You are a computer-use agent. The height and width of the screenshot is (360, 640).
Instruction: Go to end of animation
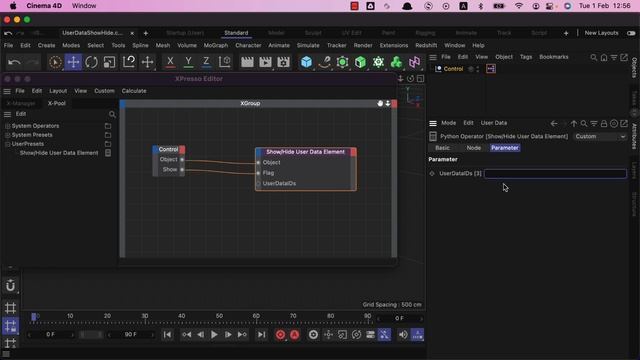261,335
